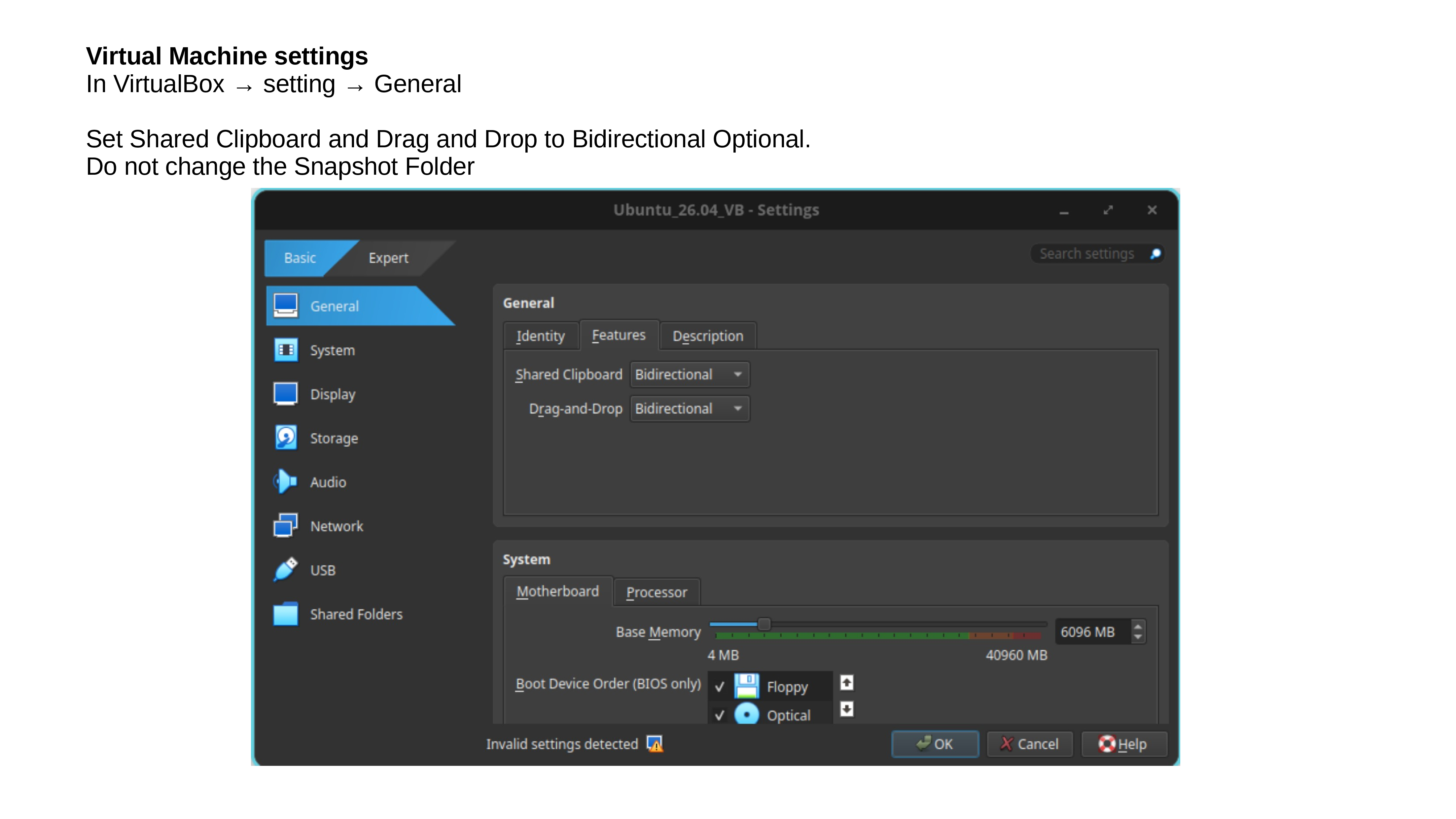The width and height of the screenshot is (1456, 819).
Task: Click the Optical disc boot device icon
Action: (x=747, y=714)
